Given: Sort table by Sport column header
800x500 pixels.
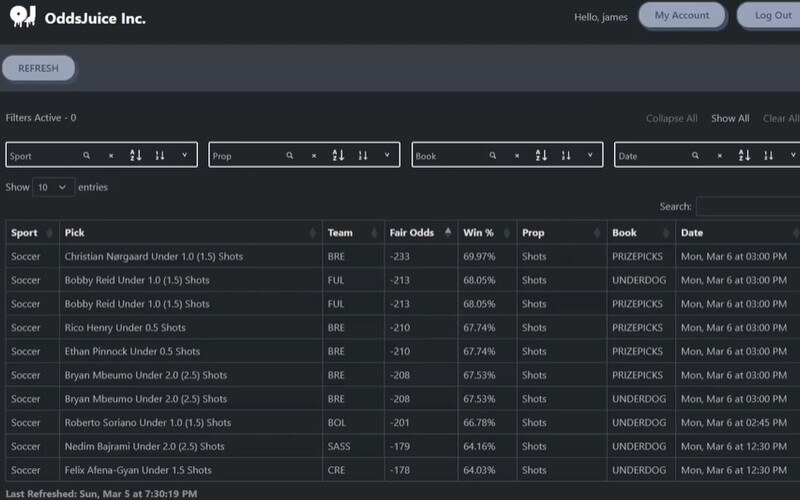Looking at the screenshot, I should tap(33, 233).
